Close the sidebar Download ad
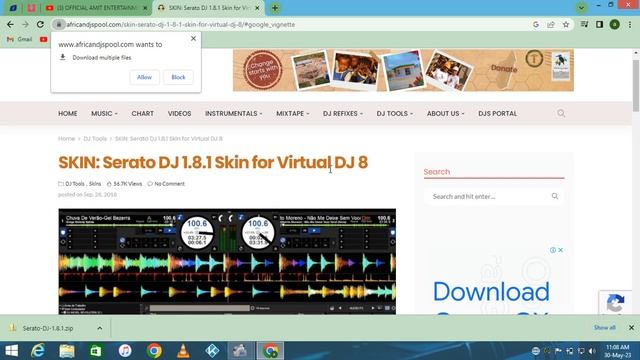The width and height of the screenshot is (640, 360). click(x=561, y=250)
